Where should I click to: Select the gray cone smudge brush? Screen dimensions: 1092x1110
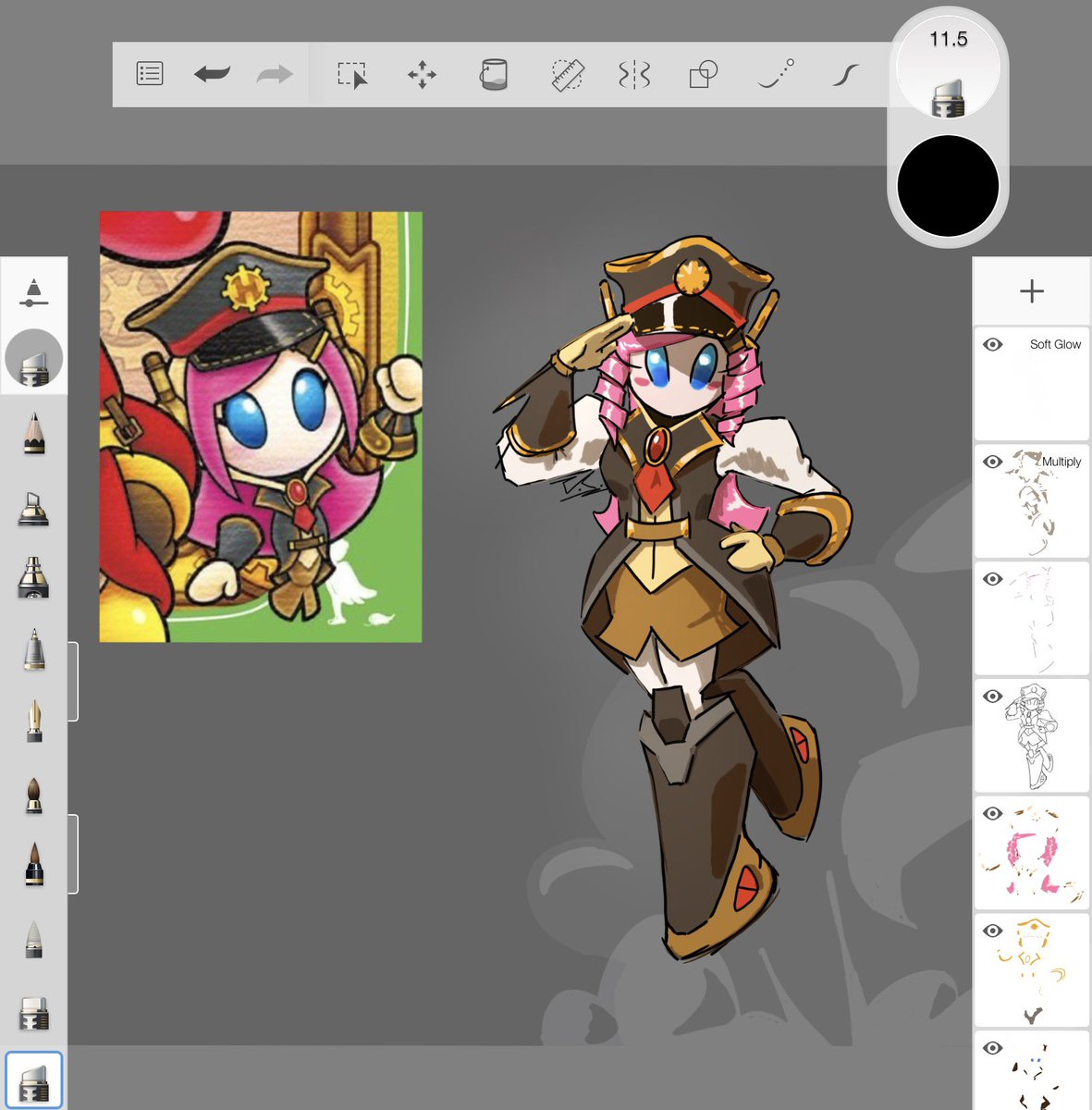[33, 938]
